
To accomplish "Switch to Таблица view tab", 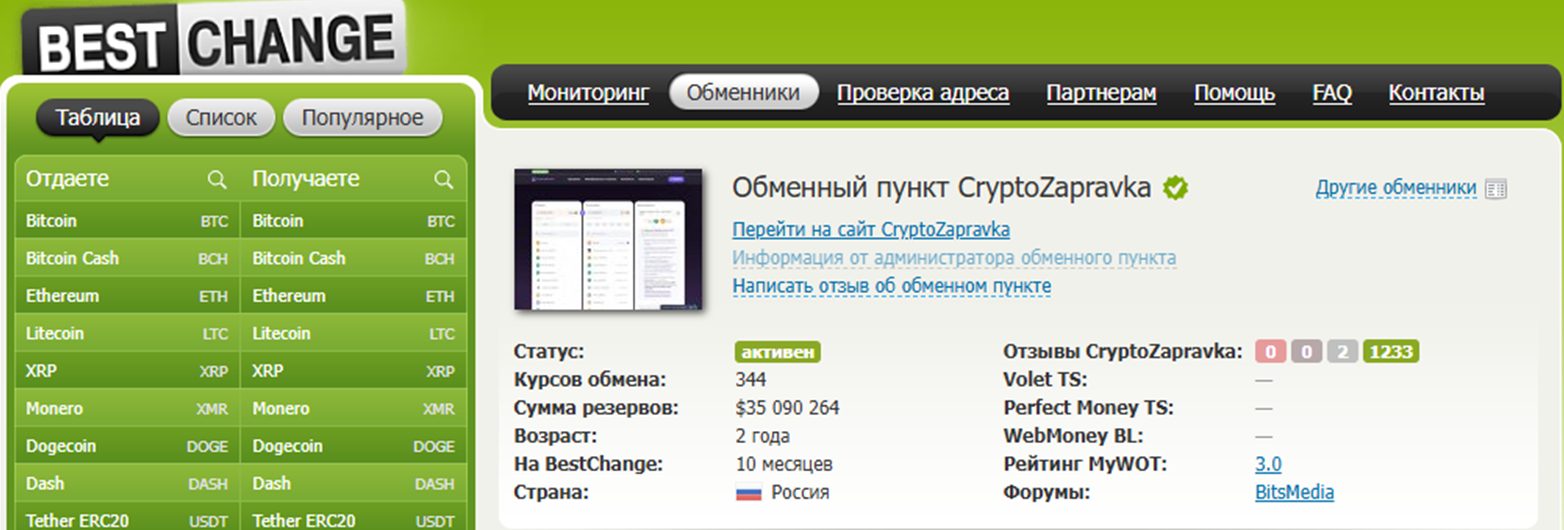I will pos(98,118).
